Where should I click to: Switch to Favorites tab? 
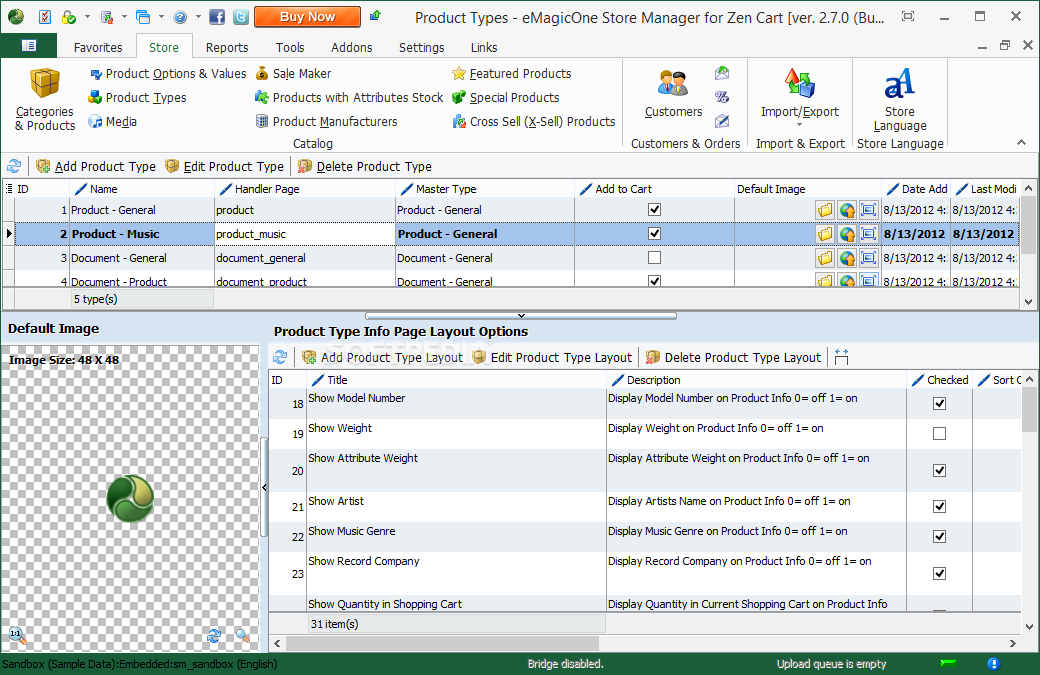coord(98,48)
